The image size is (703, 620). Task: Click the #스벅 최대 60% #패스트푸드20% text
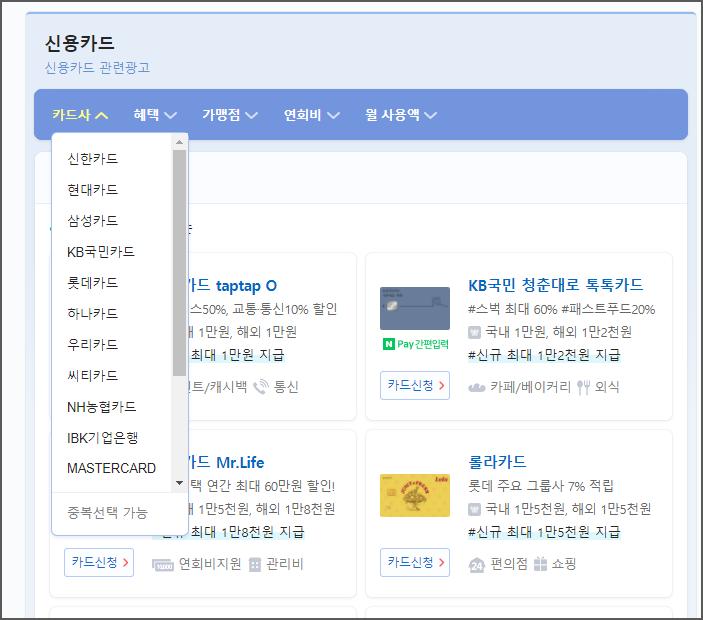point(561,309)
